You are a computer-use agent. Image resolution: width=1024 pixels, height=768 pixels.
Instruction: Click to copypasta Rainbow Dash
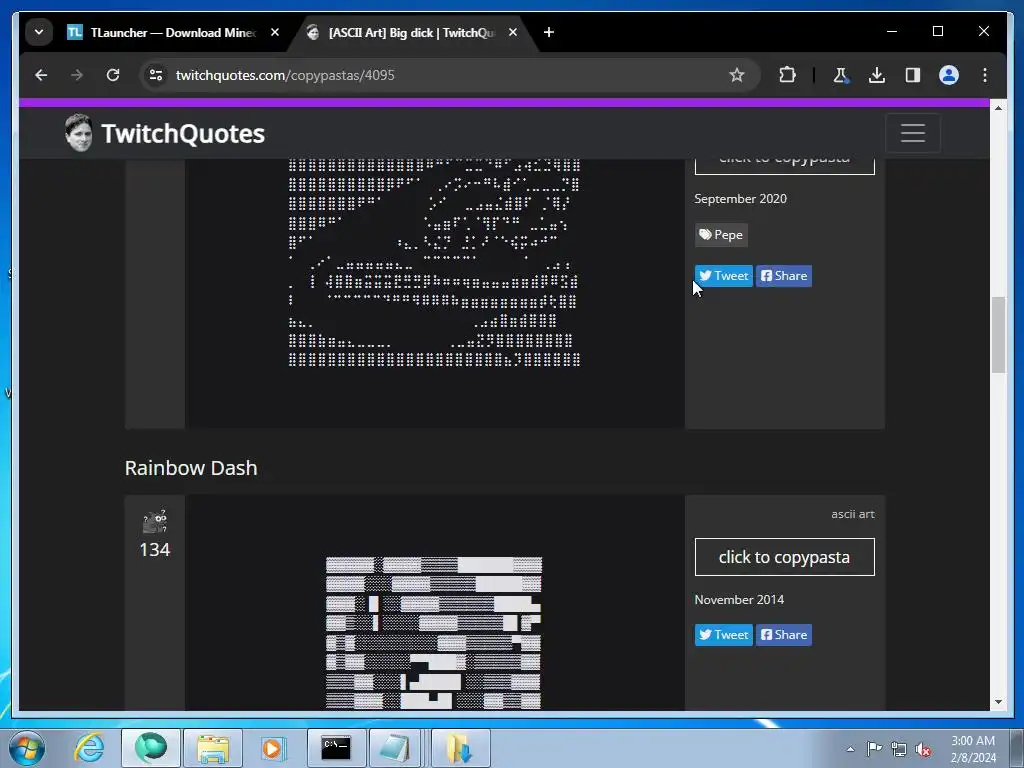(784, 557)
